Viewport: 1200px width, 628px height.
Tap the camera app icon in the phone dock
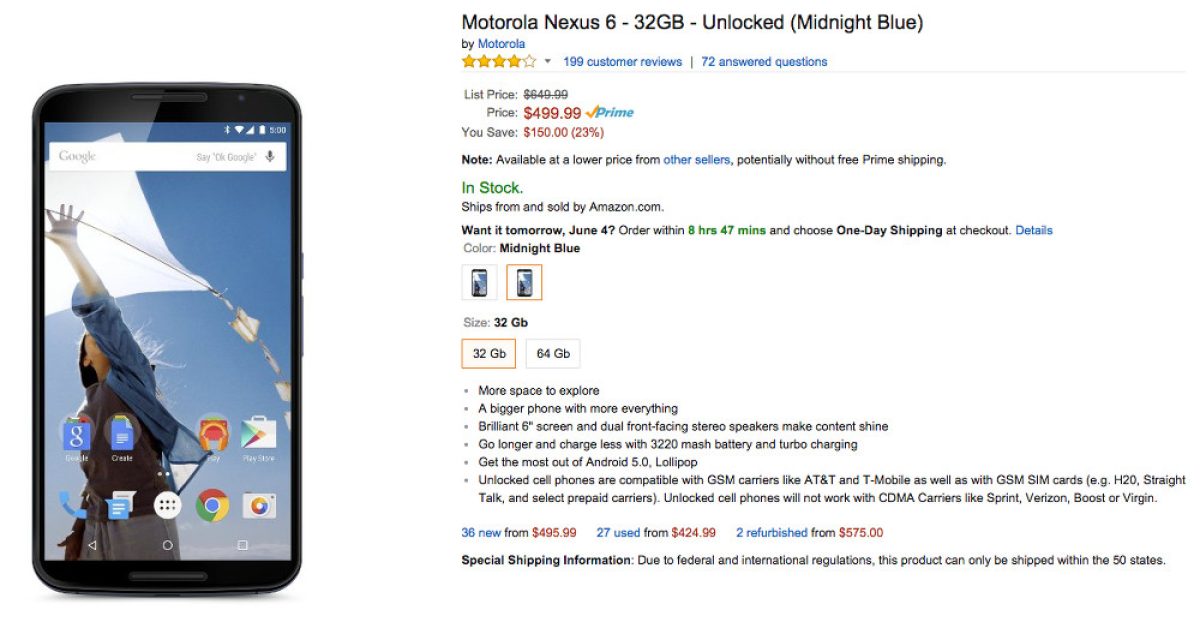(x=259, y=505)
